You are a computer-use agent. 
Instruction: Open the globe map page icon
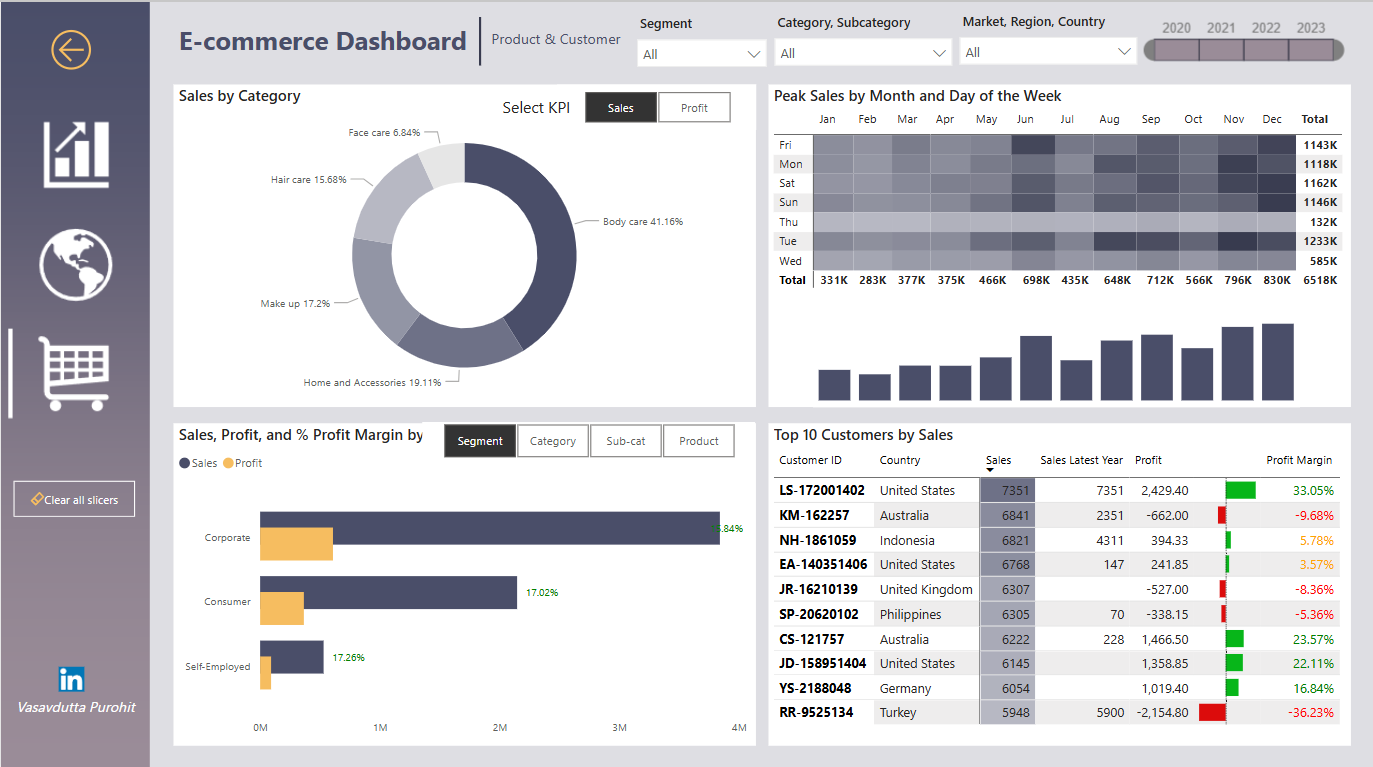click(x=76, y=265)
